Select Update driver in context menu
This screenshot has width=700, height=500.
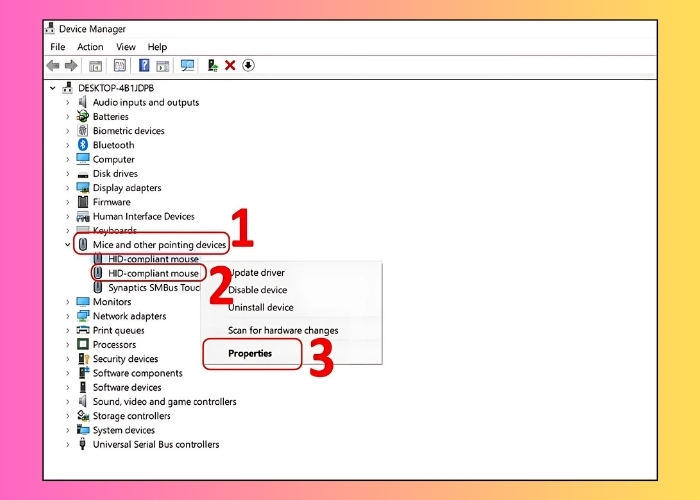[256, 273]
